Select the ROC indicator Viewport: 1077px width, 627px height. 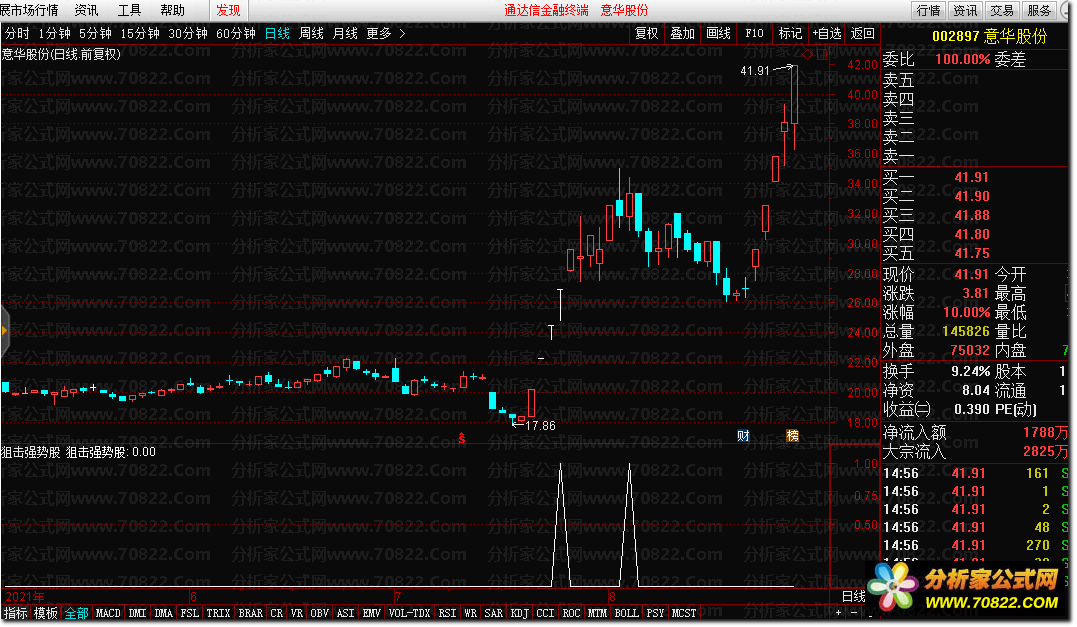(x=571, y=613)
